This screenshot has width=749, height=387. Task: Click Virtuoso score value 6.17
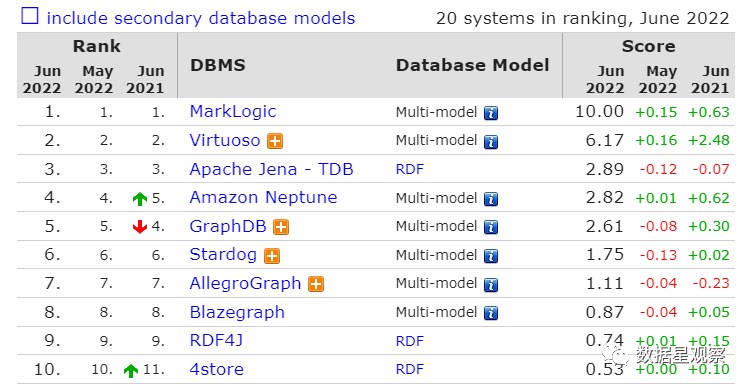pos(605,140)
